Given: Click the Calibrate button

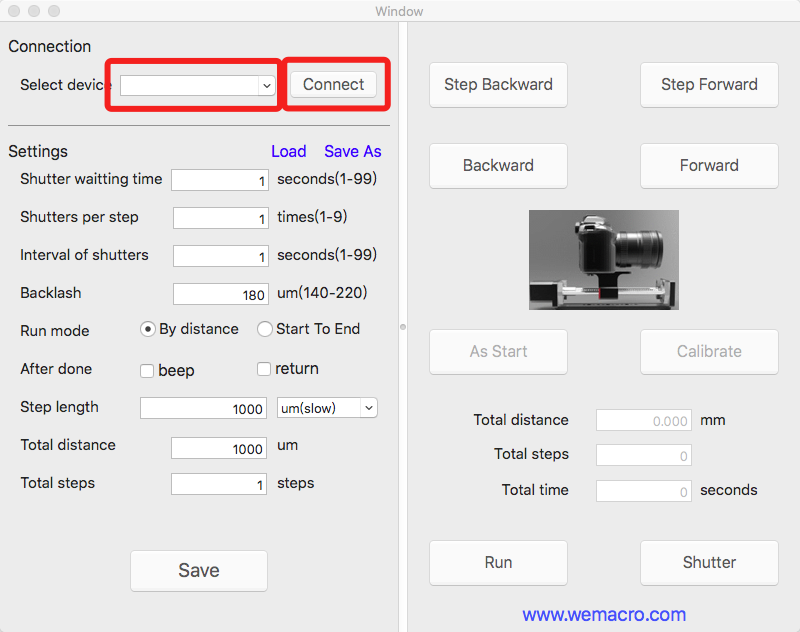Looking at the screenshot, I should [709, 352].
